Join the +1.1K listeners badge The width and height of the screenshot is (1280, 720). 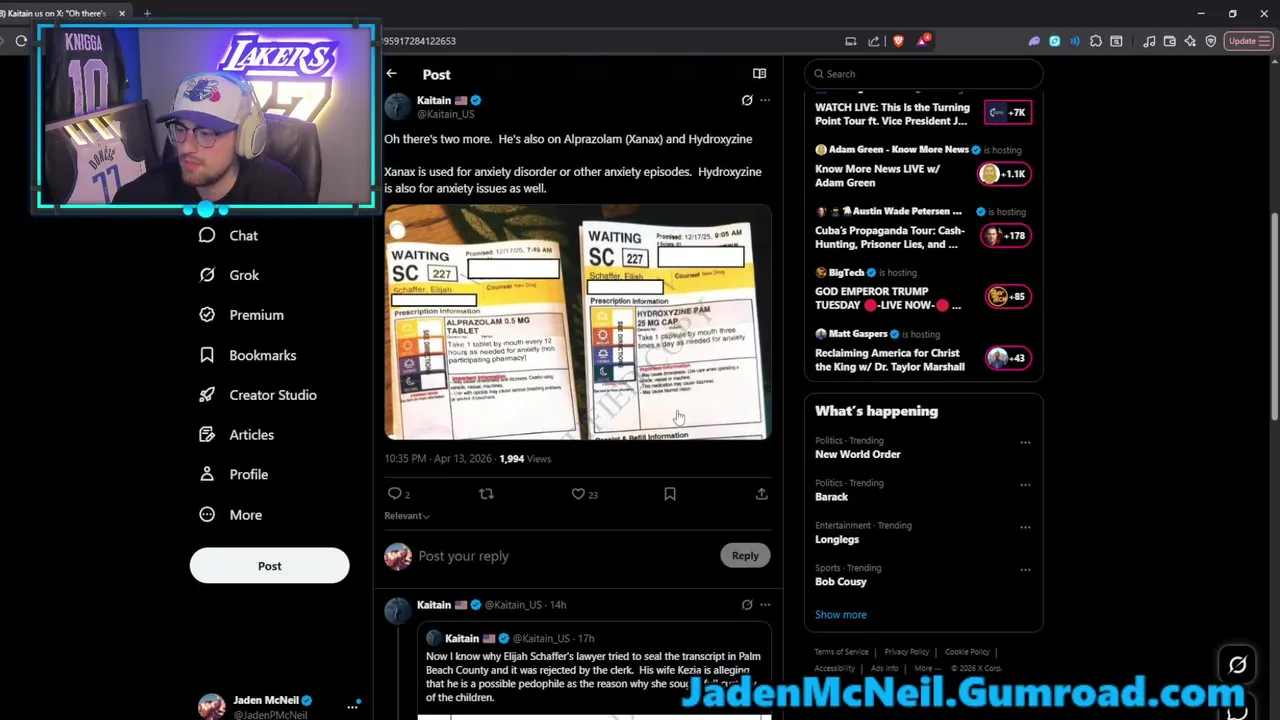click(x=1003, y=174)
